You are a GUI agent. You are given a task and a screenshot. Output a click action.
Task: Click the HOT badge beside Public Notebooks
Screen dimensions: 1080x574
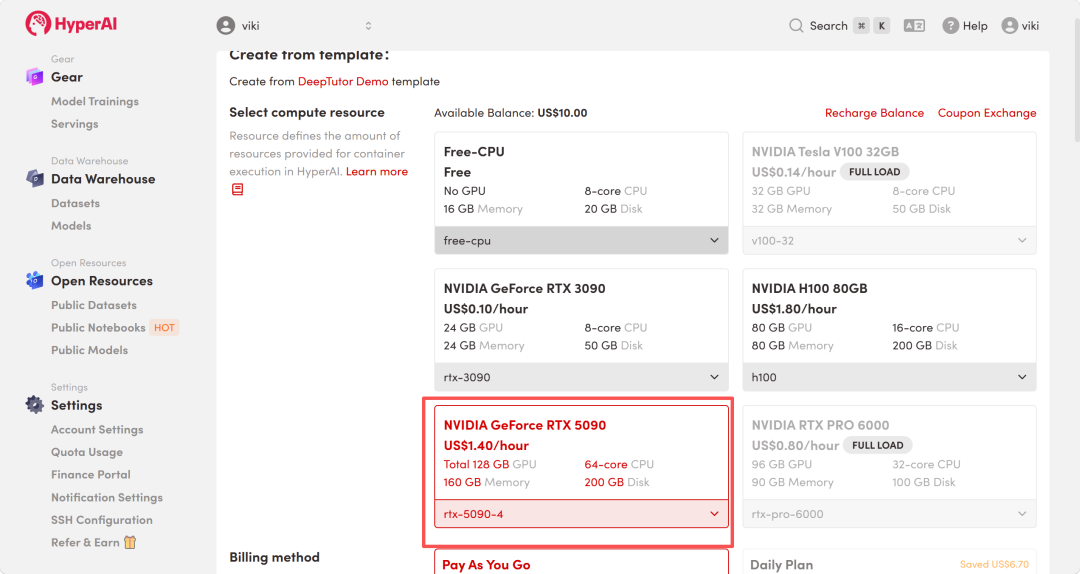click(x=164, y=328)
